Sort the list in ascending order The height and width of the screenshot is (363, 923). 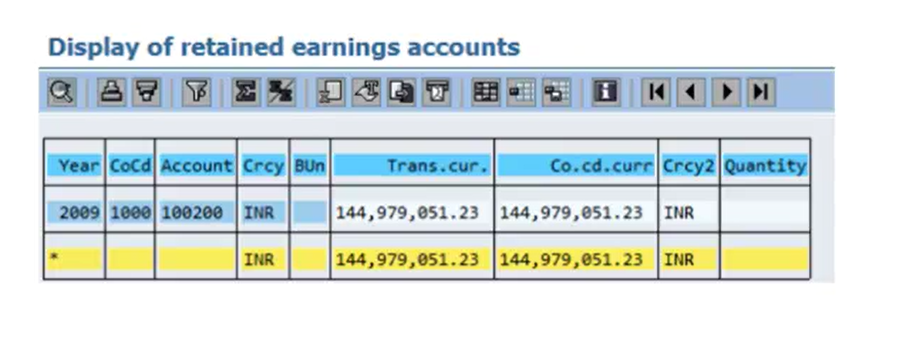[111, 92]
